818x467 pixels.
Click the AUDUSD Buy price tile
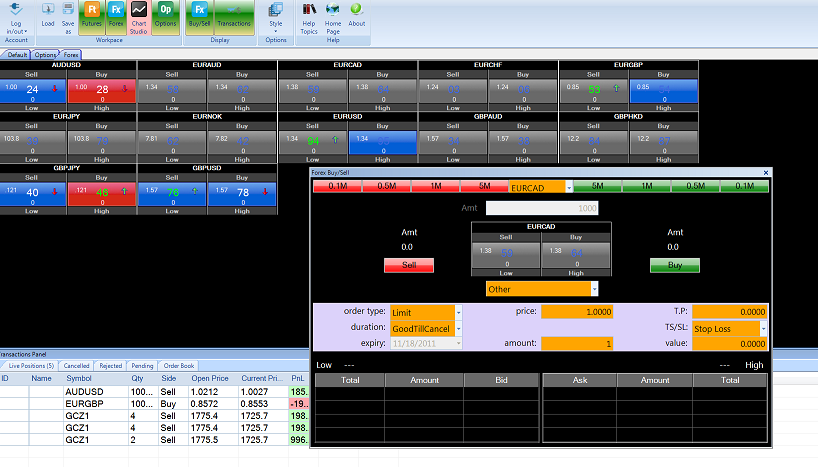tap(102, 91)
